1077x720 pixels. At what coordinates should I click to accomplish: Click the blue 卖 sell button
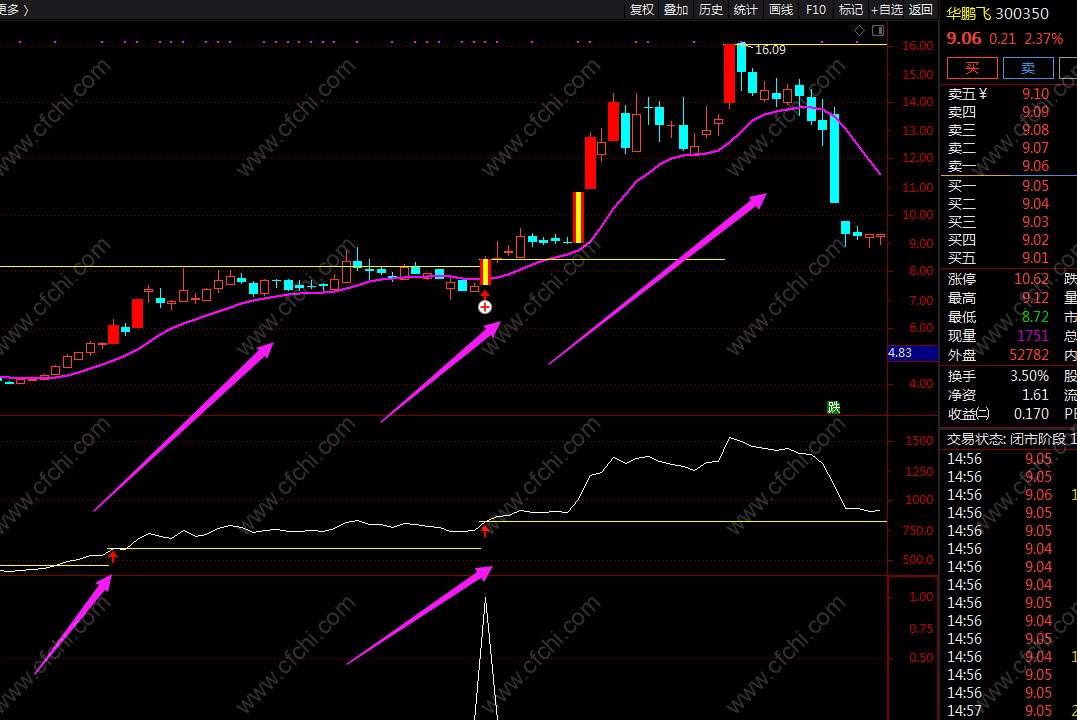pyautogui.click(x=1028, y=67)
